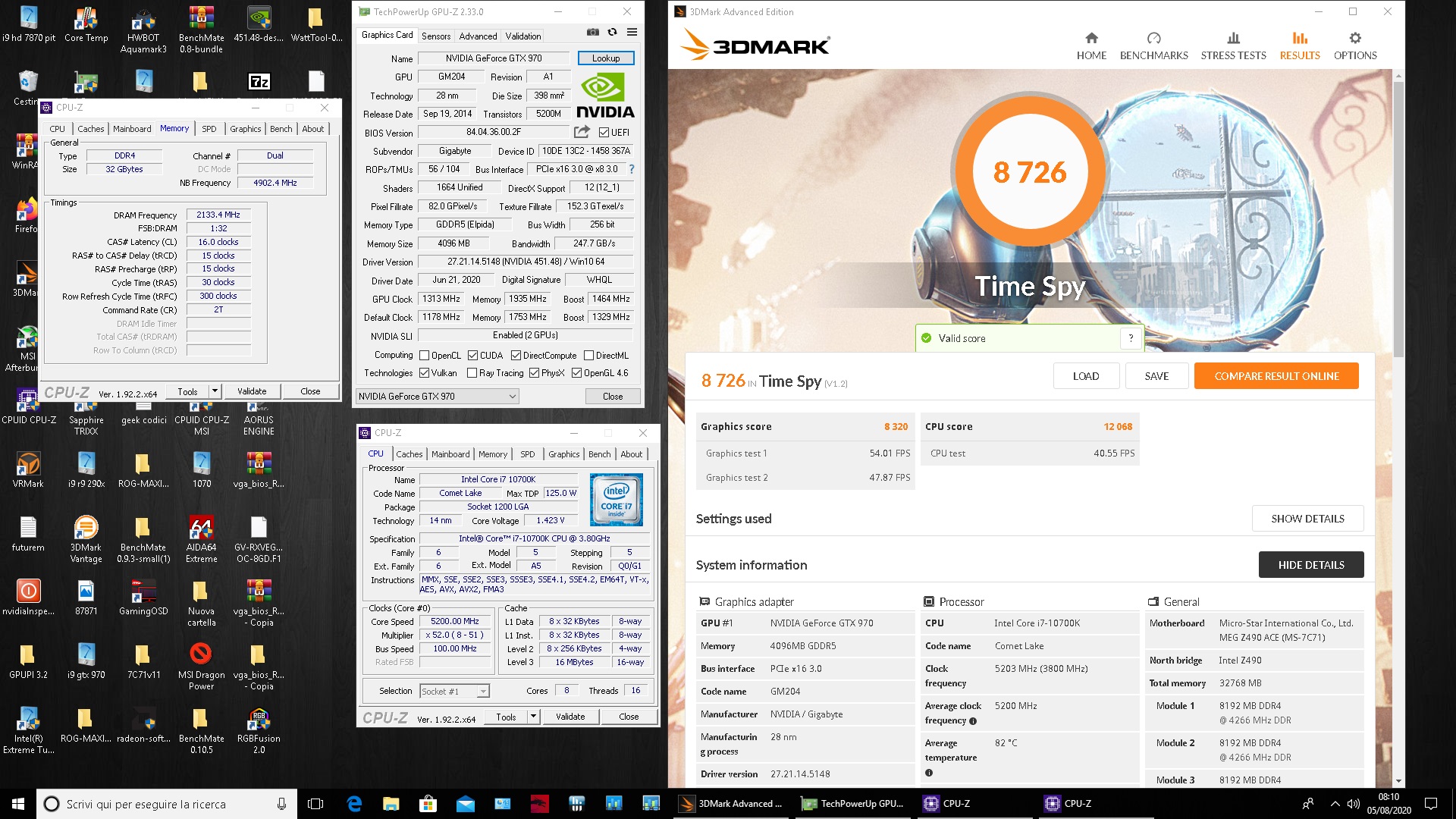1456x819 pixels.
Task: Click SHOW DETAILS for Settings used
Action: click(1307, 519)
